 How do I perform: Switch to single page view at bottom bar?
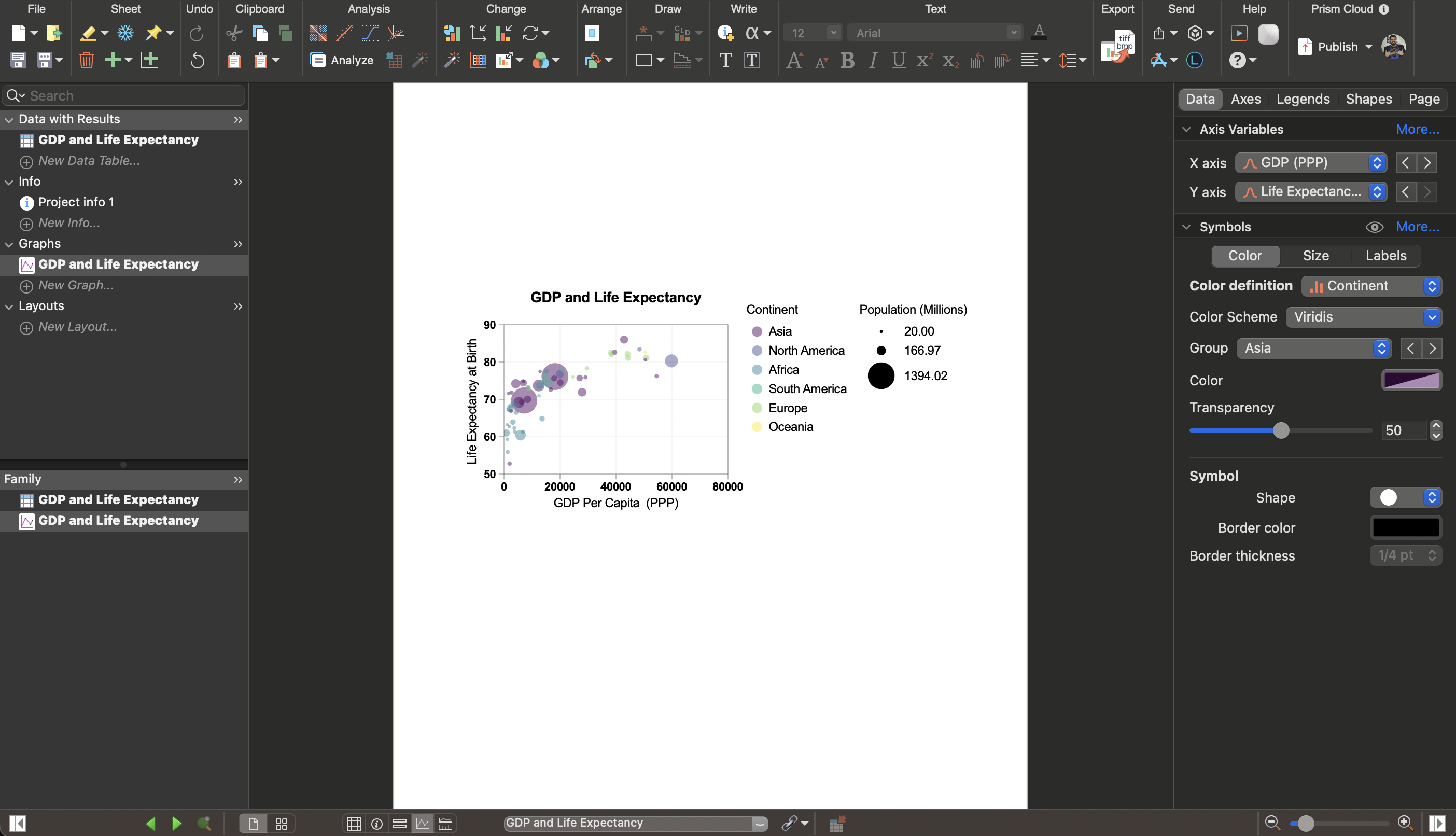tap(253, 824)
